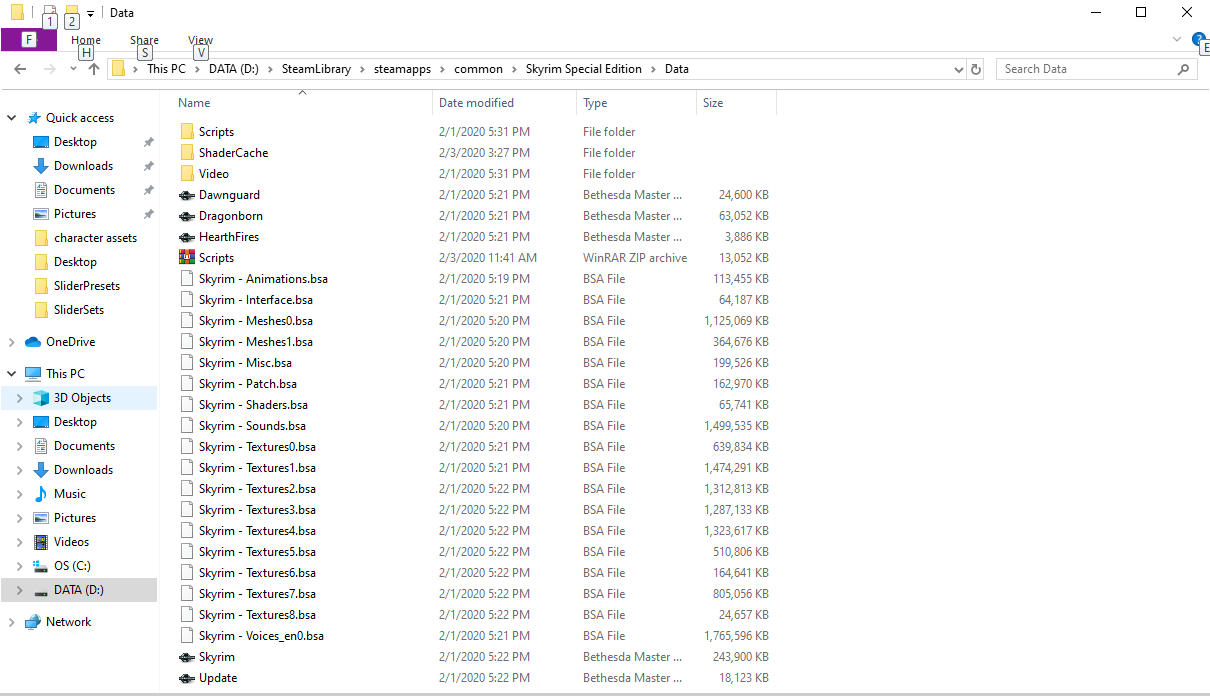Go to common breadcrumb folder

(x=478, y=69)
